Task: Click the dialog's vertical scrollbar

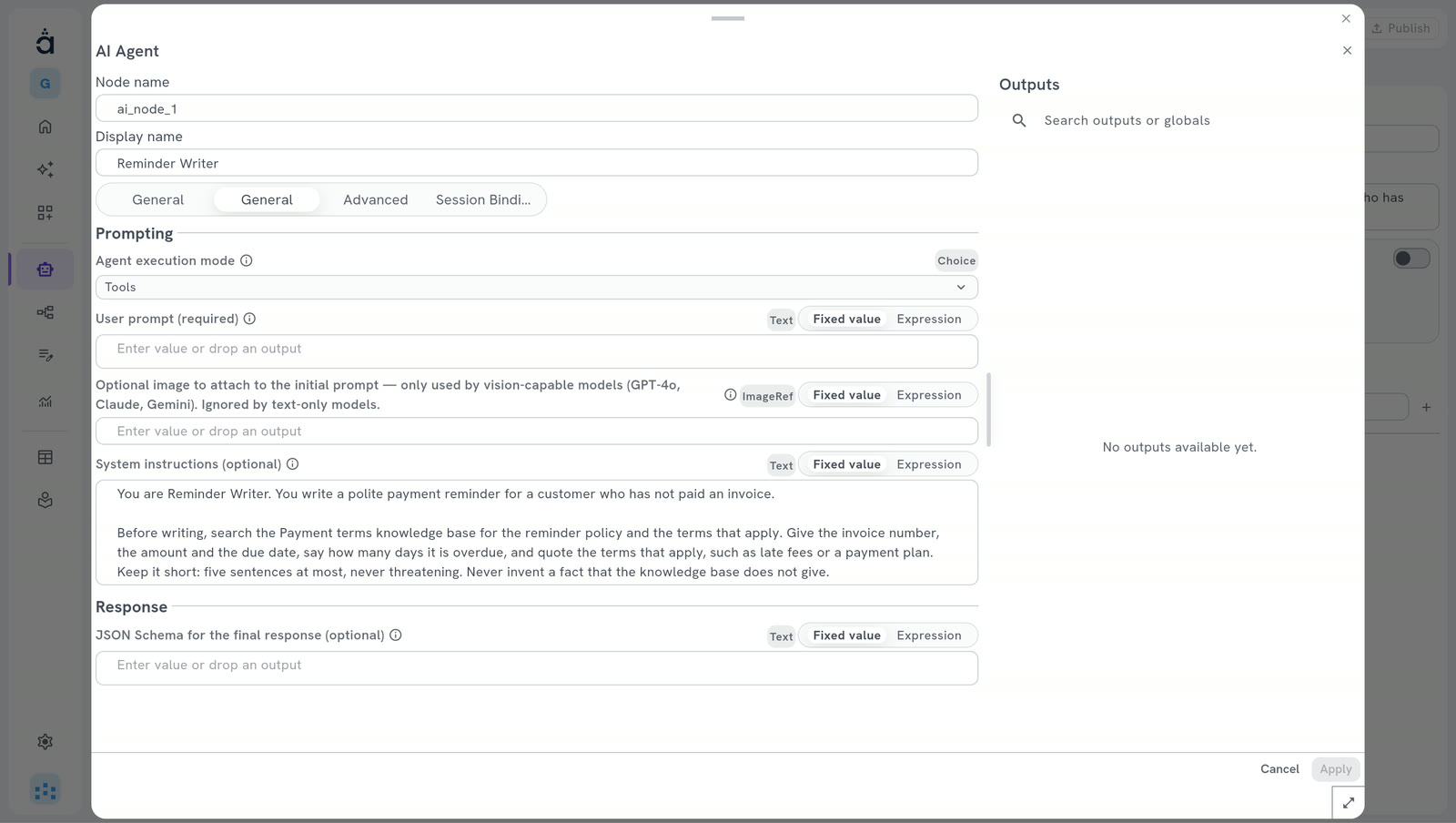Action: (x=988, y=410)
